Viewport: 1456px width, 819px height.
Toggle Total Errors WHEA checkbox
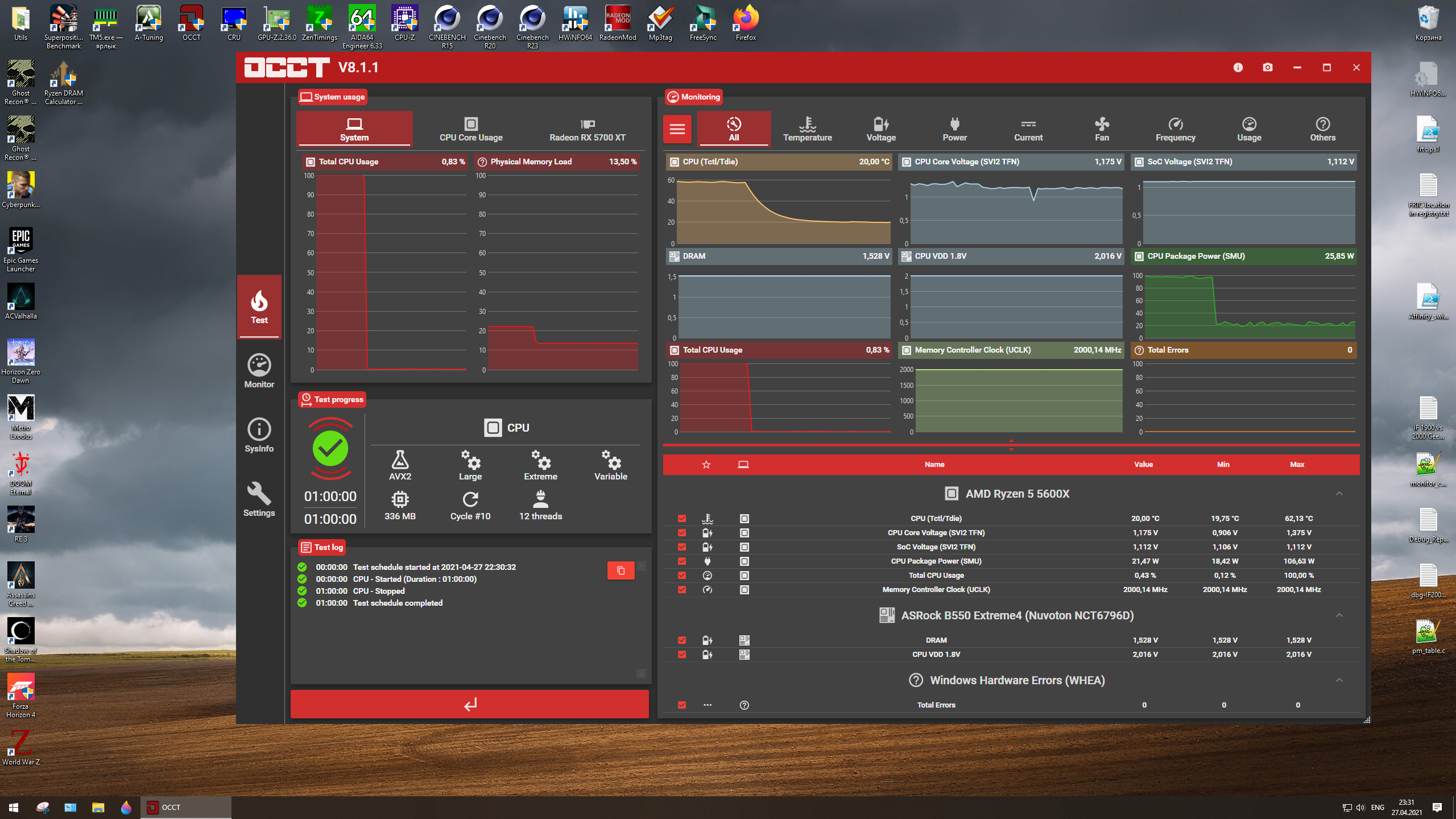tap(682, 705)
